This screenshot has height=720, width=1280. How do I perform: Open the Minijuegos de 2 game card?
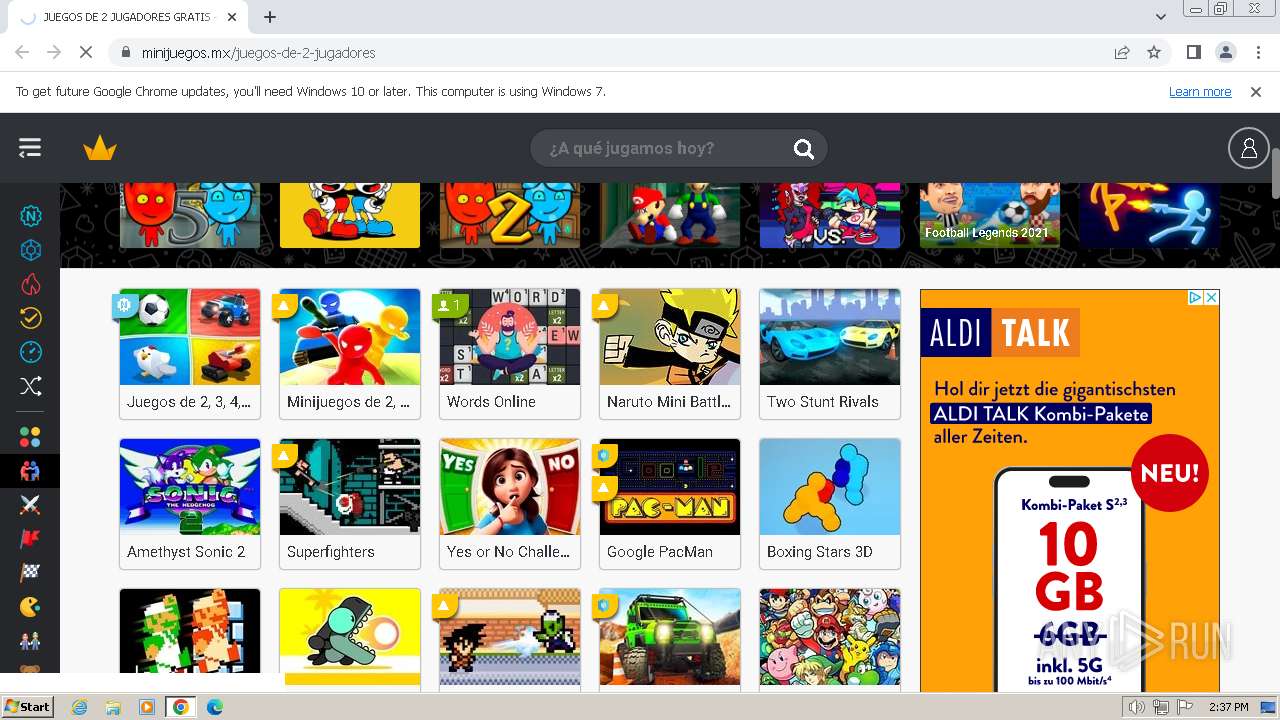coord(350,354)
